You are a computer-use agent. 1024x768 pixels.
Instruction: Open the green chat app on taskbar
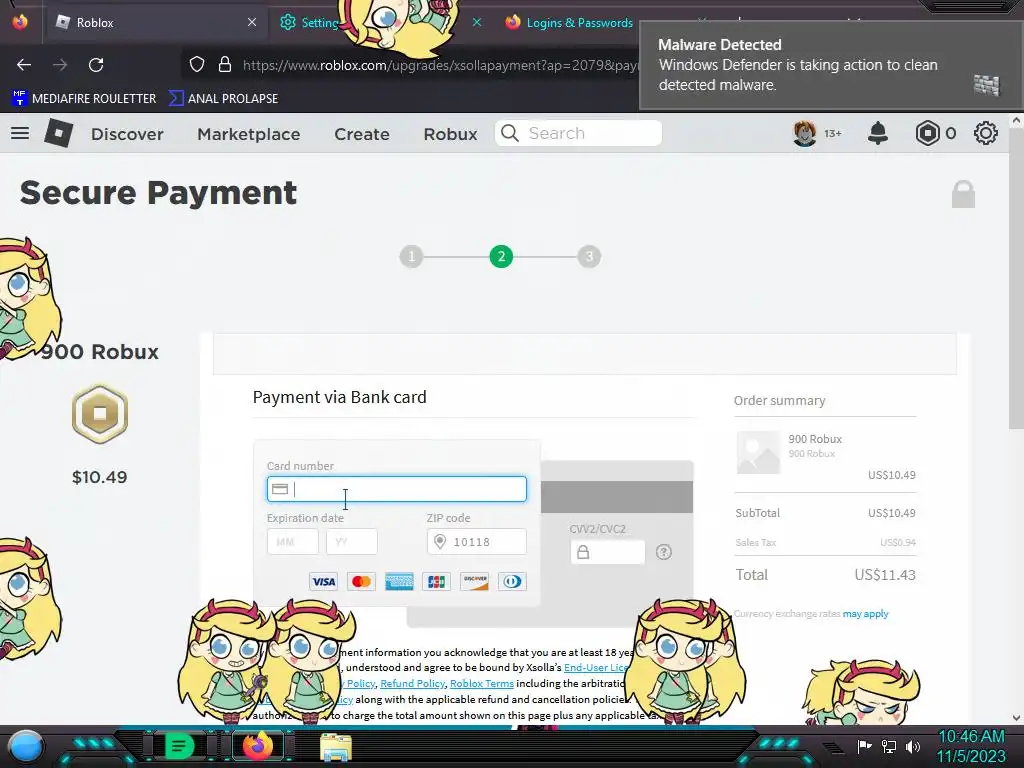[179, 746]
